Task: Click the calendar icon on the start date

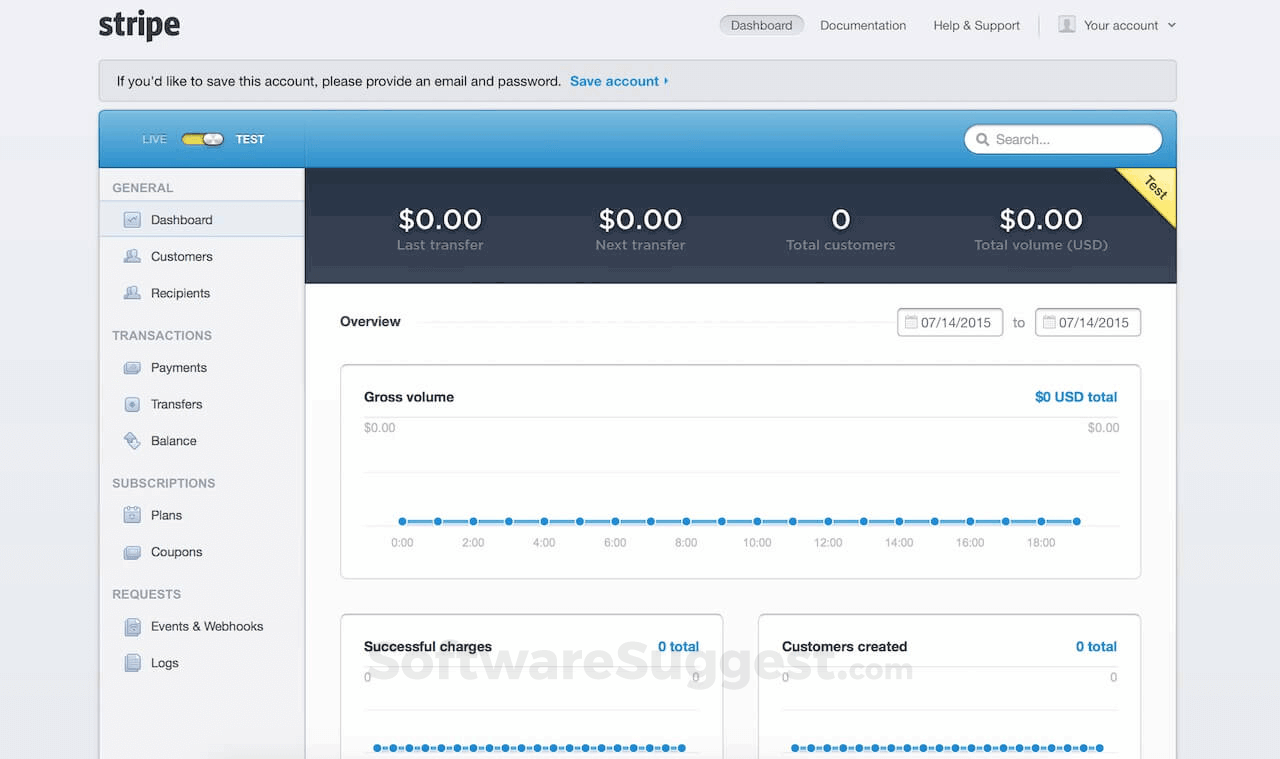Action: 911,322
